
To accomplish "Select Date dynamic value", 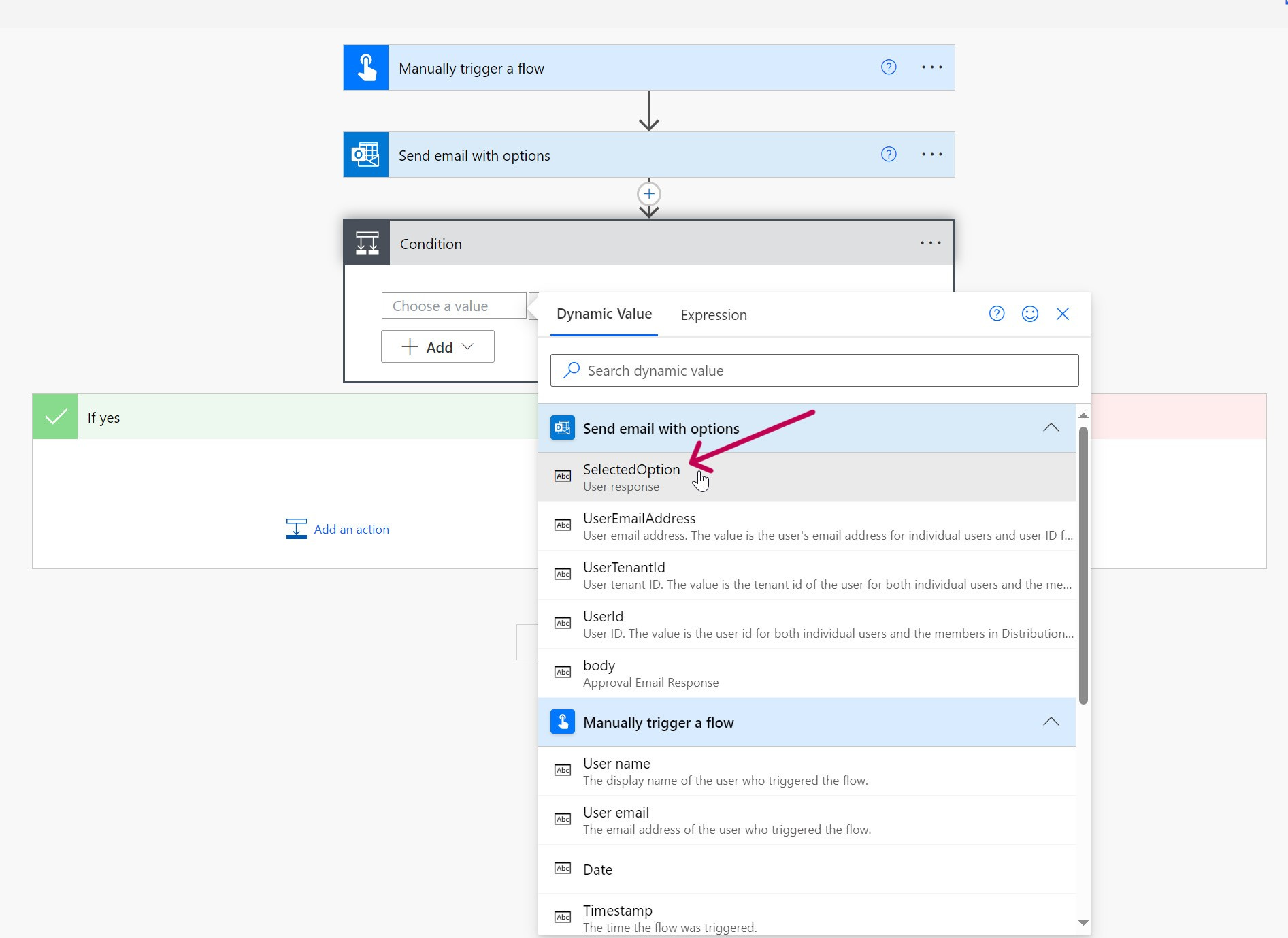I will [x=807, y=869].
